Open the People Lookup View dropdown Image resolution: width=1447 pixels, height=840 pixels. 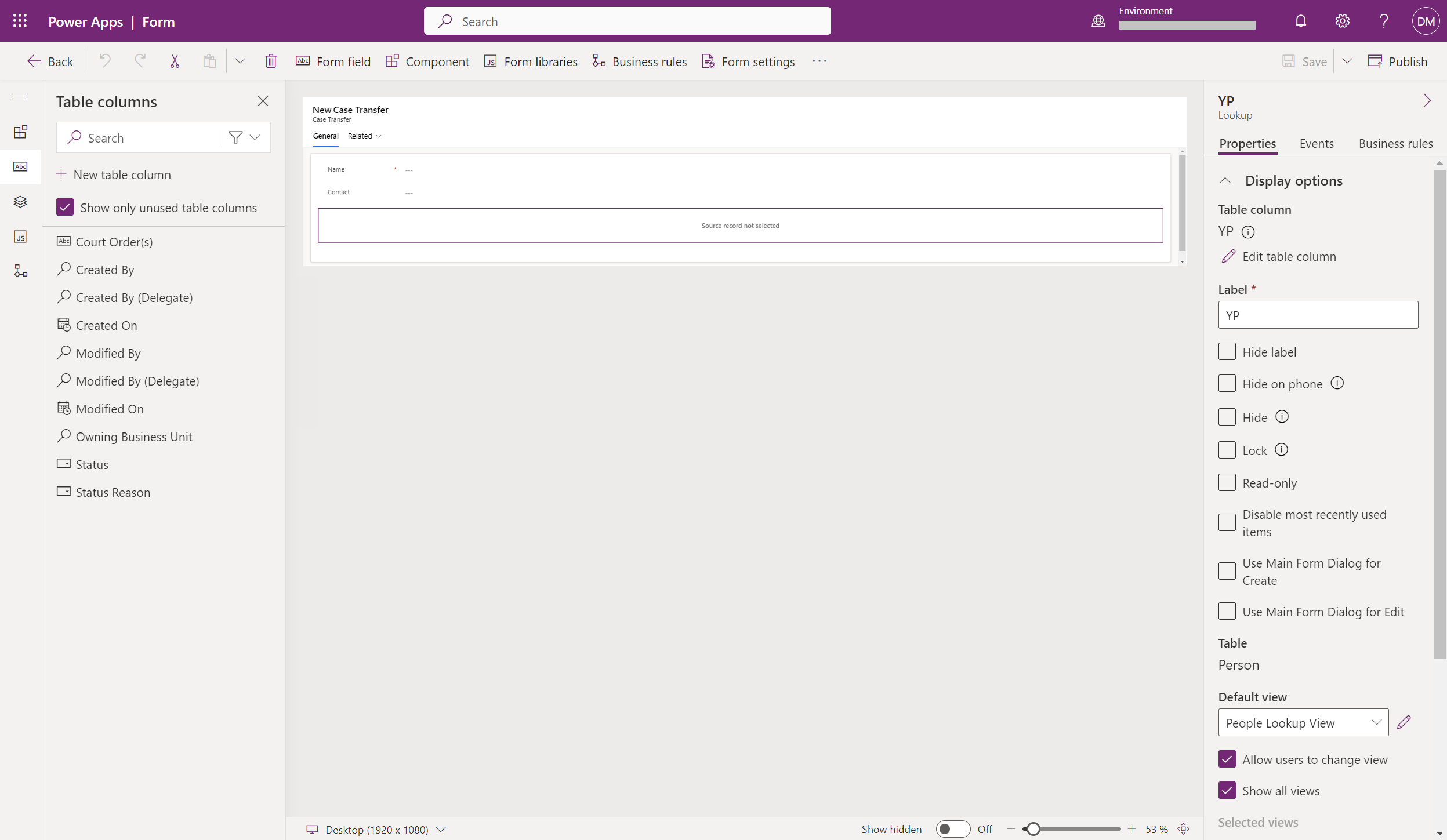[x=1303, y=723]
